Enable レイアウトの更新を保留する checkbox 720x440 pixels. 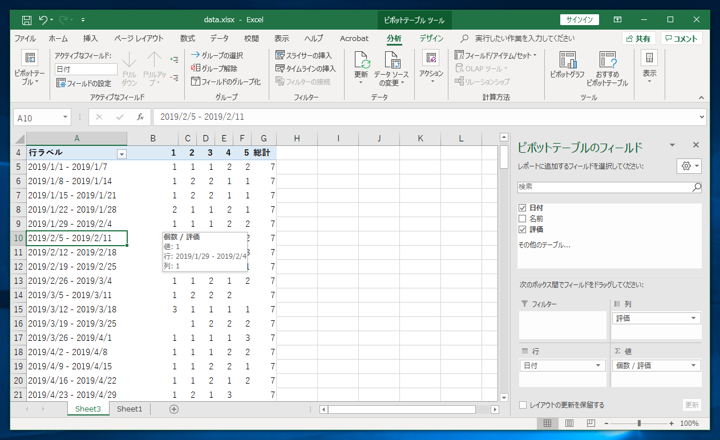pos(523,405)
